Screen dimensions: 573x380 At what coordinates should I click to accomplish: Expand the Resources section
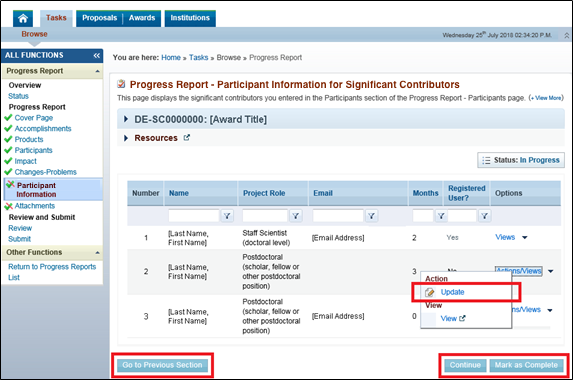[126, 138]
